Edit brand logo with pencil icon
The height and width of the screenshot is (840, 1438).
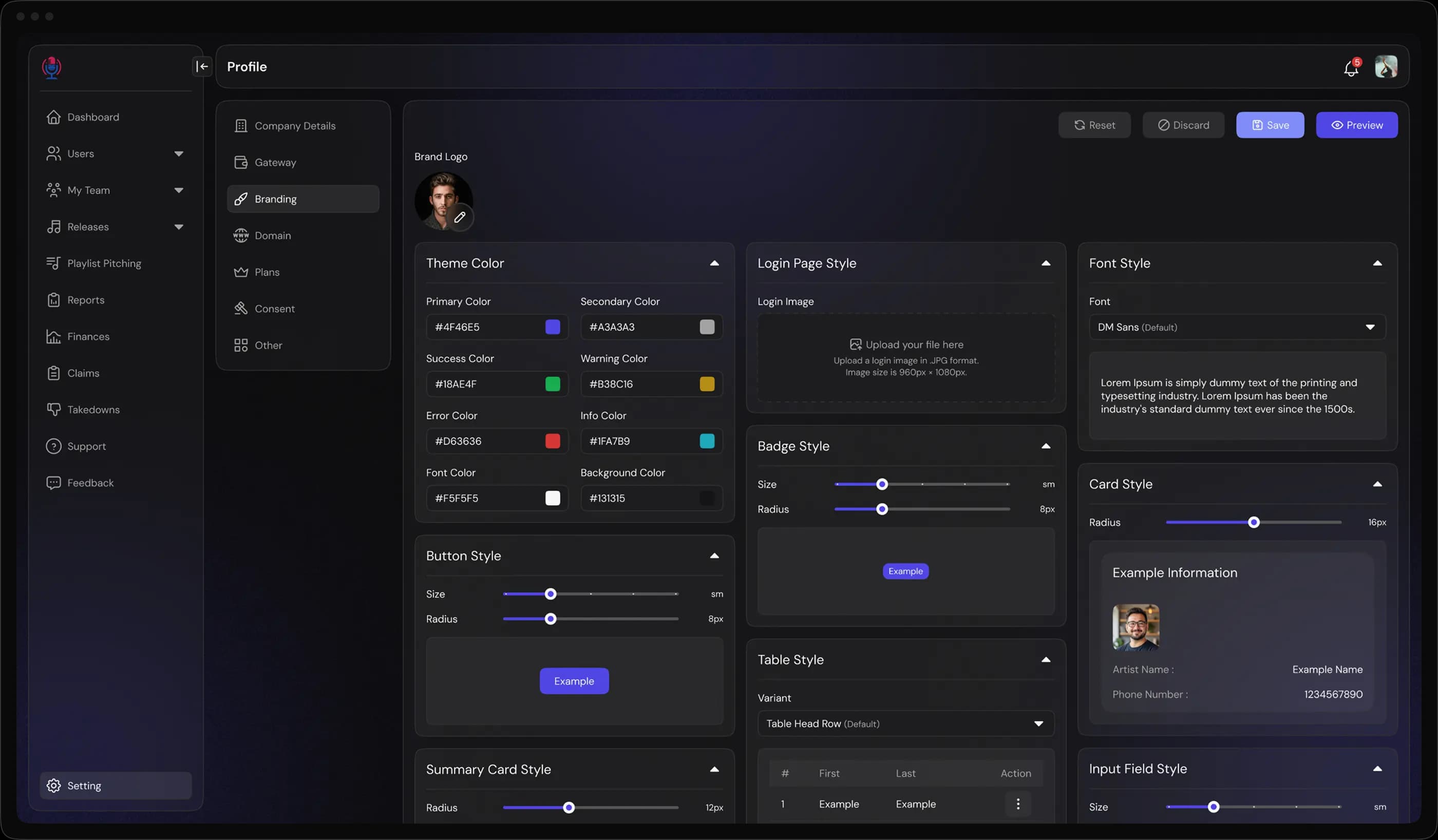coord(460,217)
